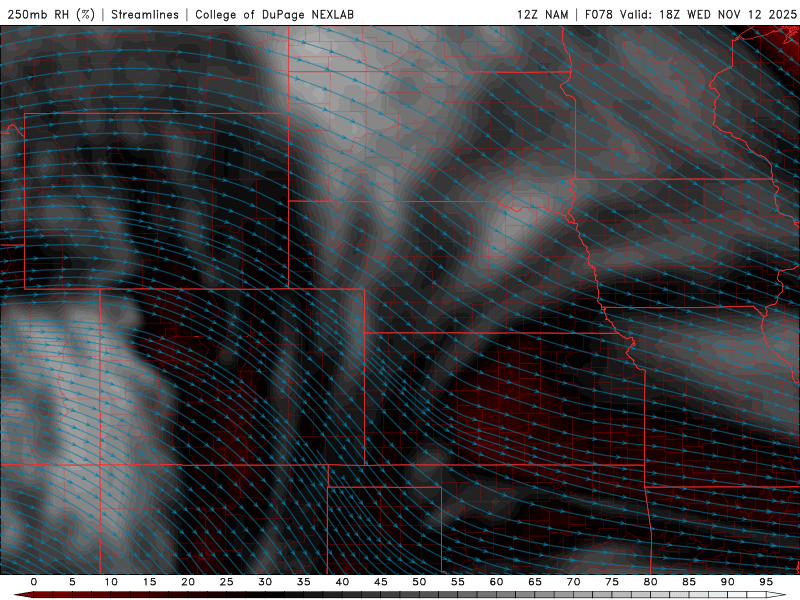Click the "35" value on the scale
This screenshot has height=600, width=800.
[304, 582]
